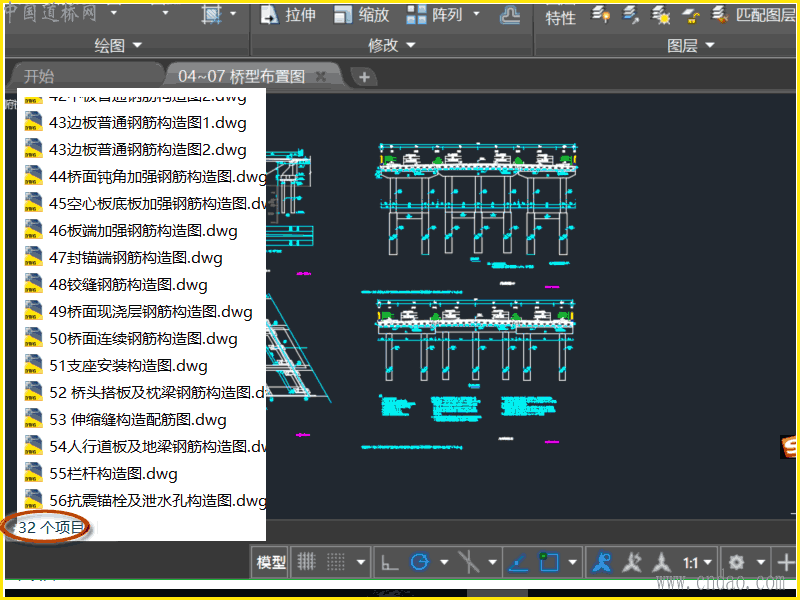Image resolution: width=800 pixels, height=600 pixels.
Task: Open snap mode settings dropdown
Action: click(361, 562)
